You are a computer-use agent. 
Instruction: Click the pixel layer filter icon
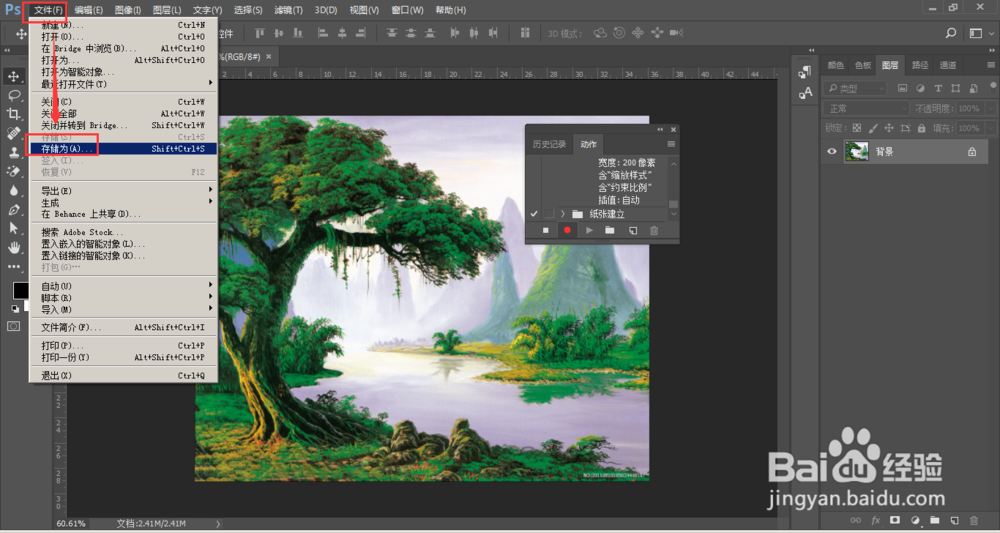(x=902, y=88)
